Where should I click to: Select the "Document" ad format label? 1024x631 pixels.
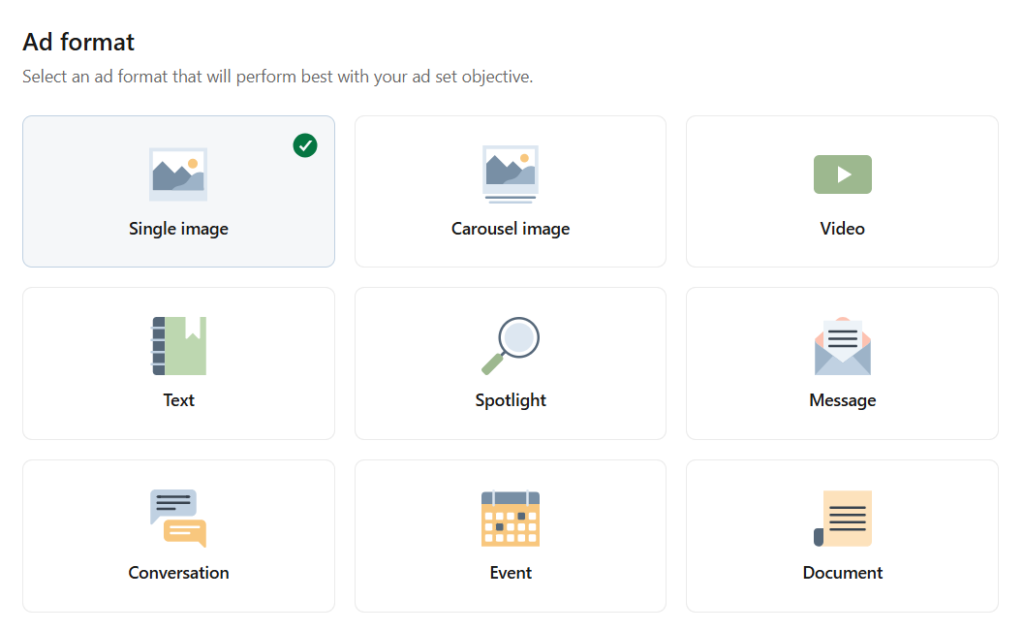(x=842, y=573)
